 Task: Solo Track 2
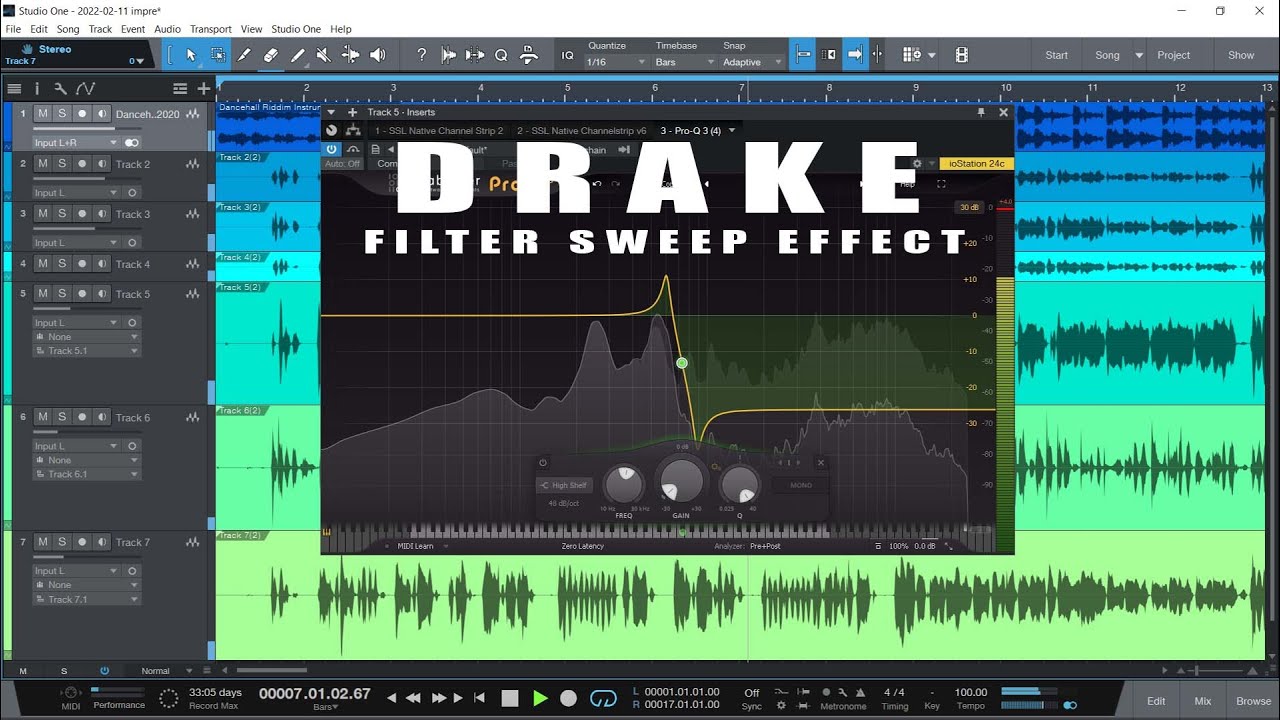pos(61,164)
